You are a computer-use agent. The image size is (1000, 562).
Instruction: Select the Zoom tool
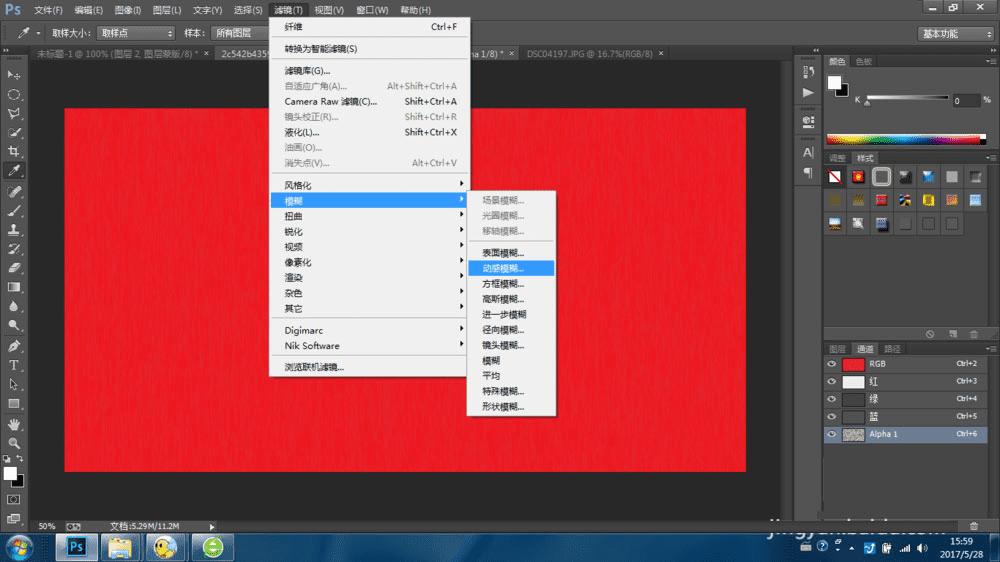(13, 443)
